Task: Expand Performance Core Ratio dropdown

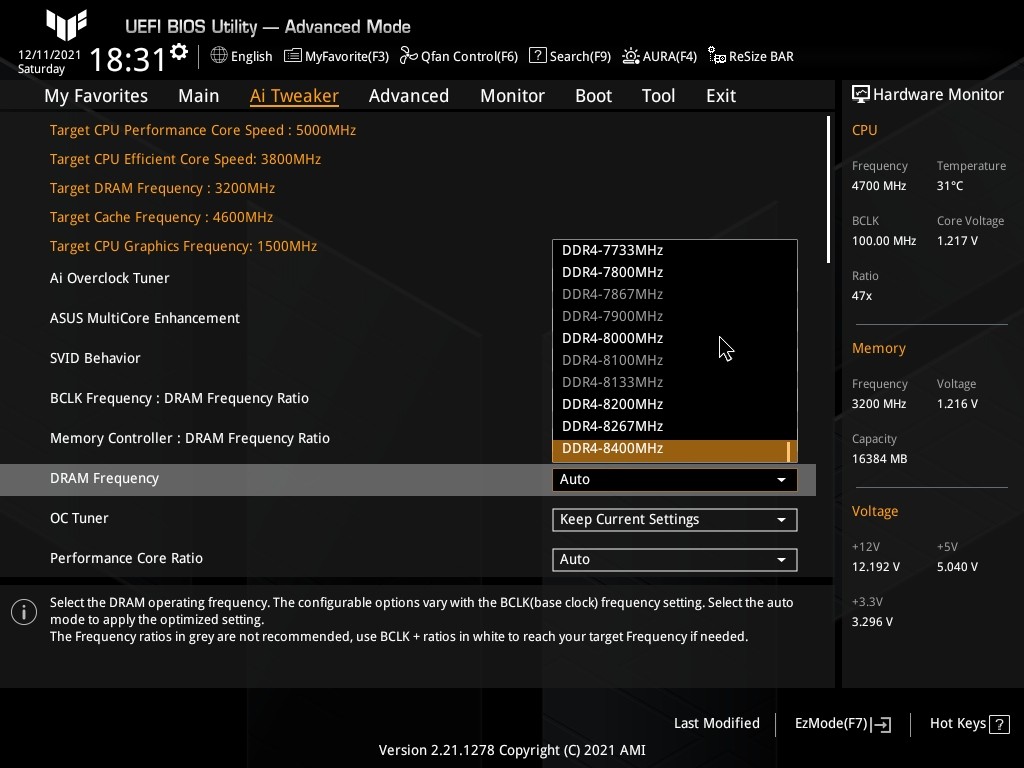Action: [674, 559]
